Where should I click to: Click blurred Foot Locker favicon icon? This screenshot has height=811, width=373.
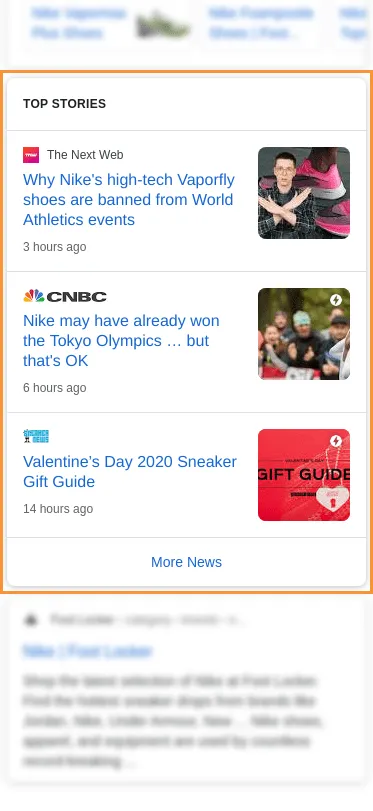coord(31,620)
